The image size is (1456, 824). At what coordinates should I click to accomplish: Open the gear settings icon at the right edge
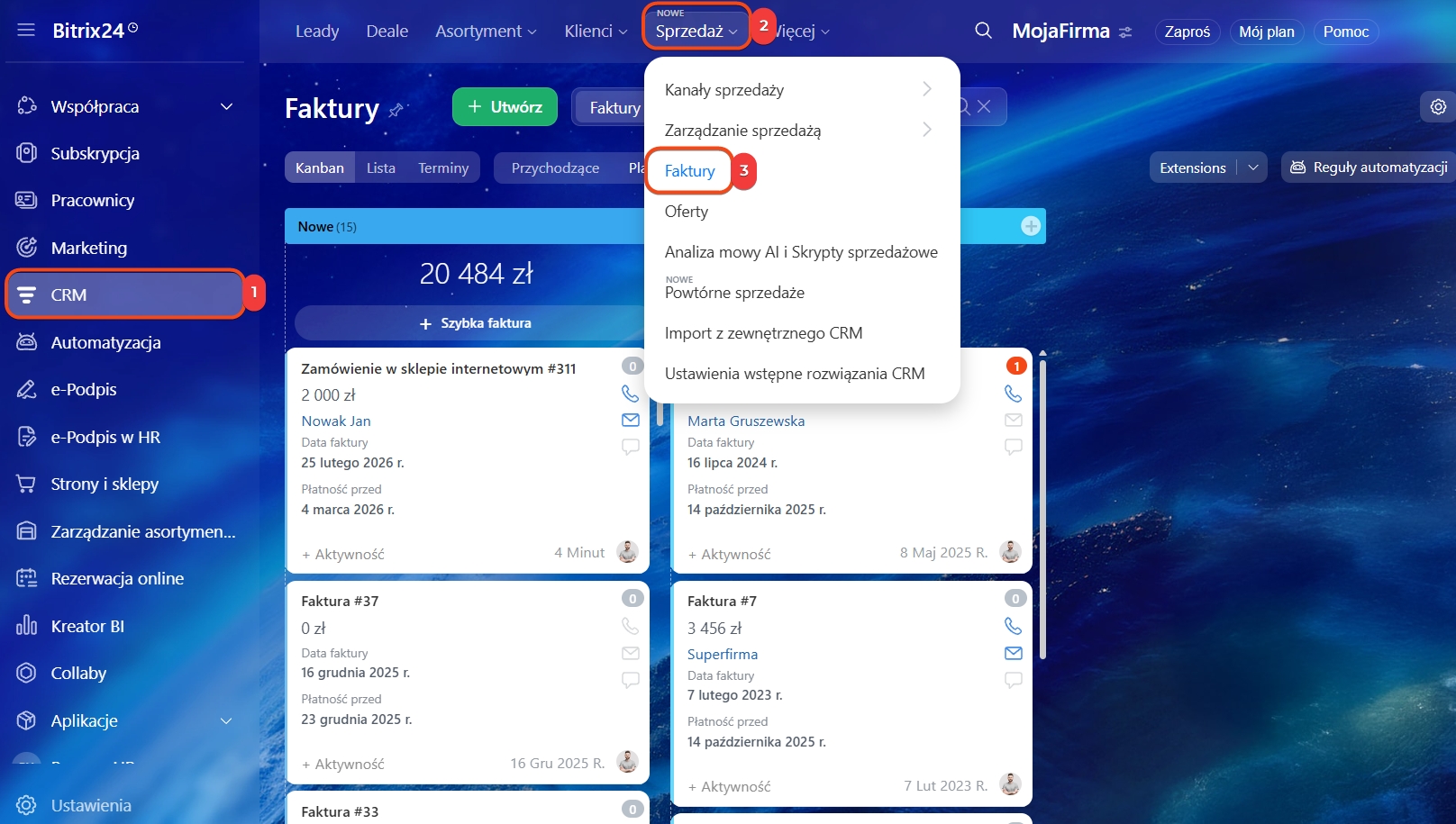tap(1438, 107)
